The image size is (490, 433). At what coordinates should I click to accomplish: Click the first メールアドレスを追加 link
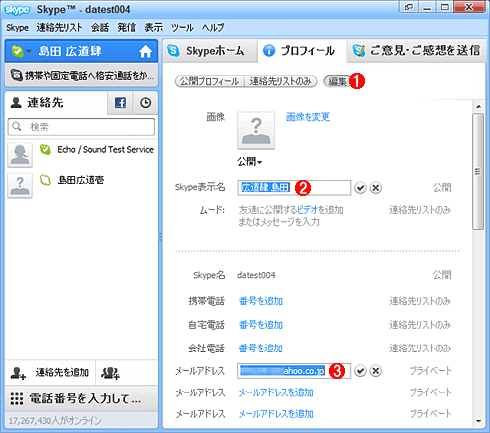(x=276, y=393)
